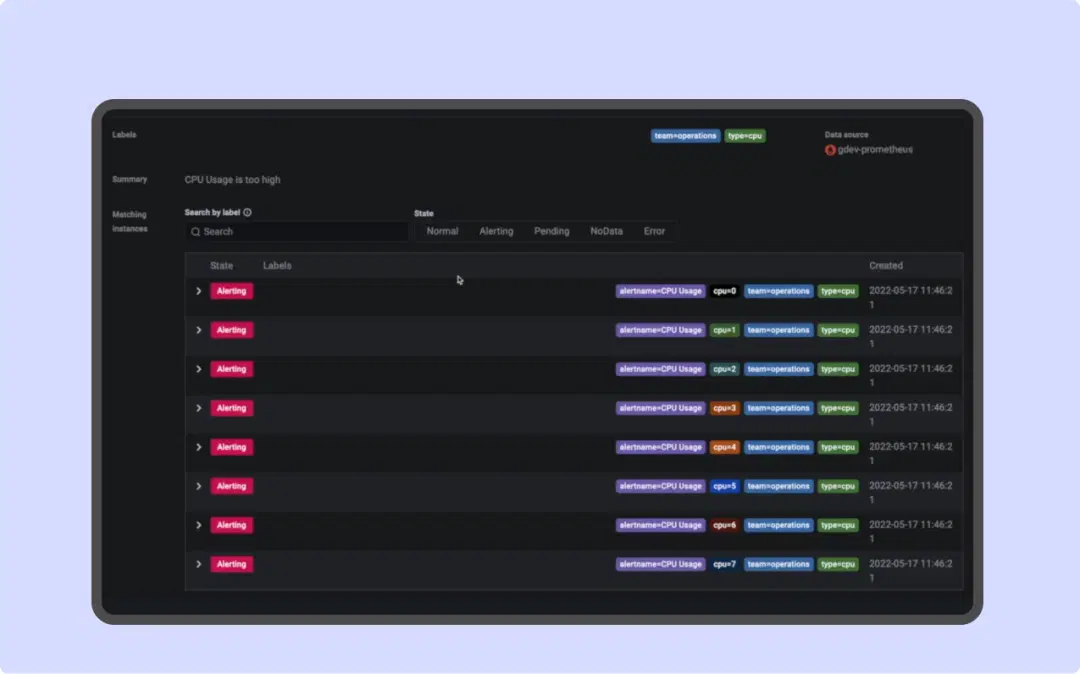Expand the first alert instance row

pos(198,291)
